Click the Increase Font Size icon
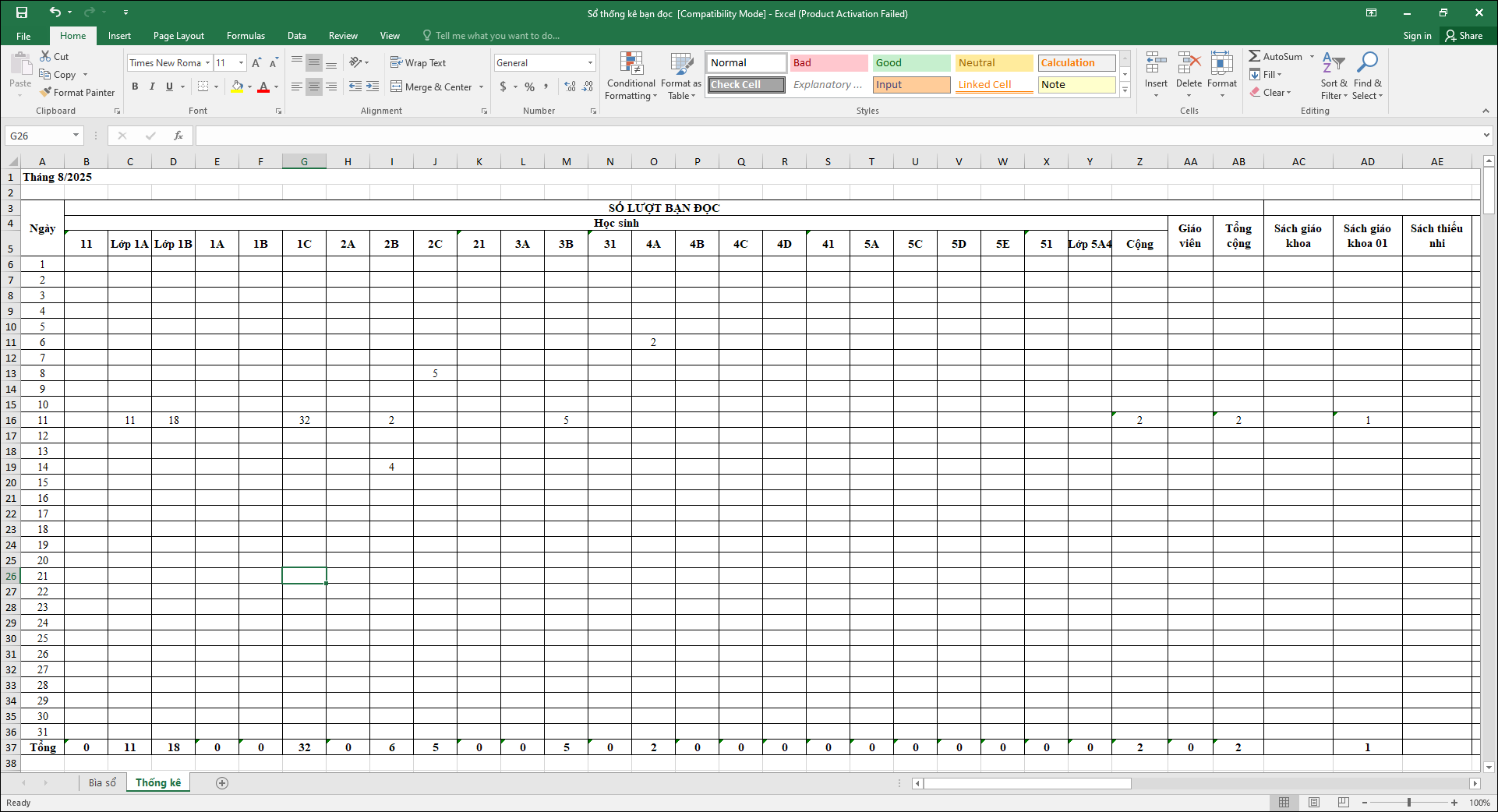This screenshot has height=812, width=1498. point(256,63)
